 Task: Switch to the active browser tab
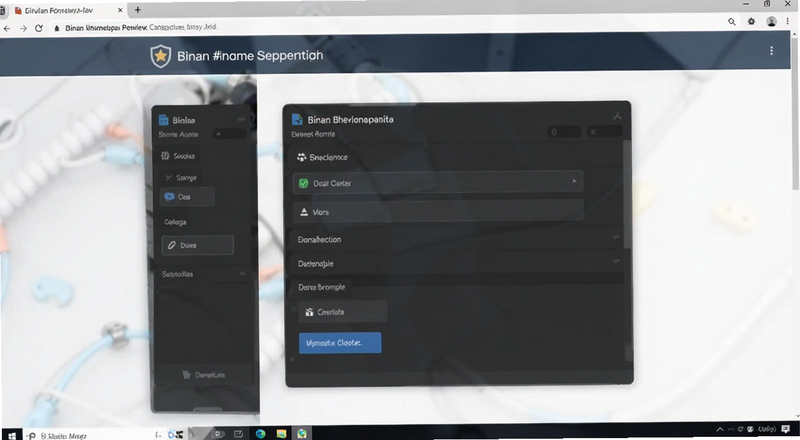click(68, 10)
